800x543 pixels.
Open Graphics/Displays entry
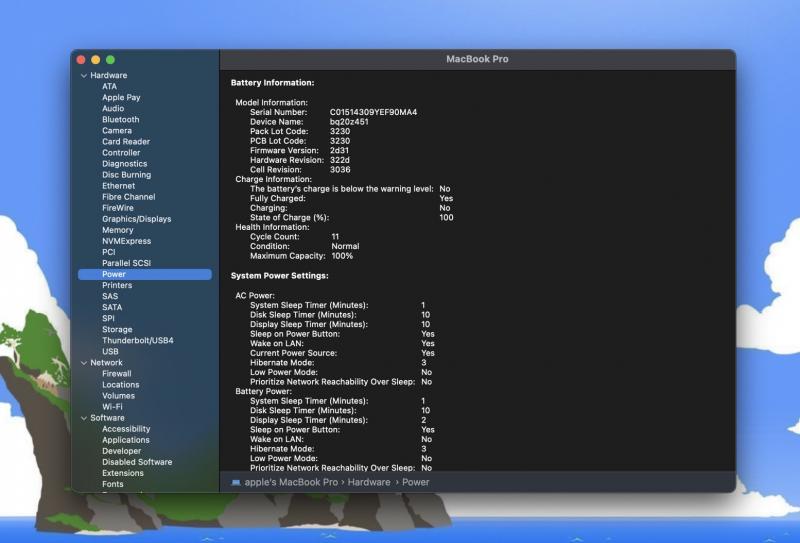click(137, 219)
